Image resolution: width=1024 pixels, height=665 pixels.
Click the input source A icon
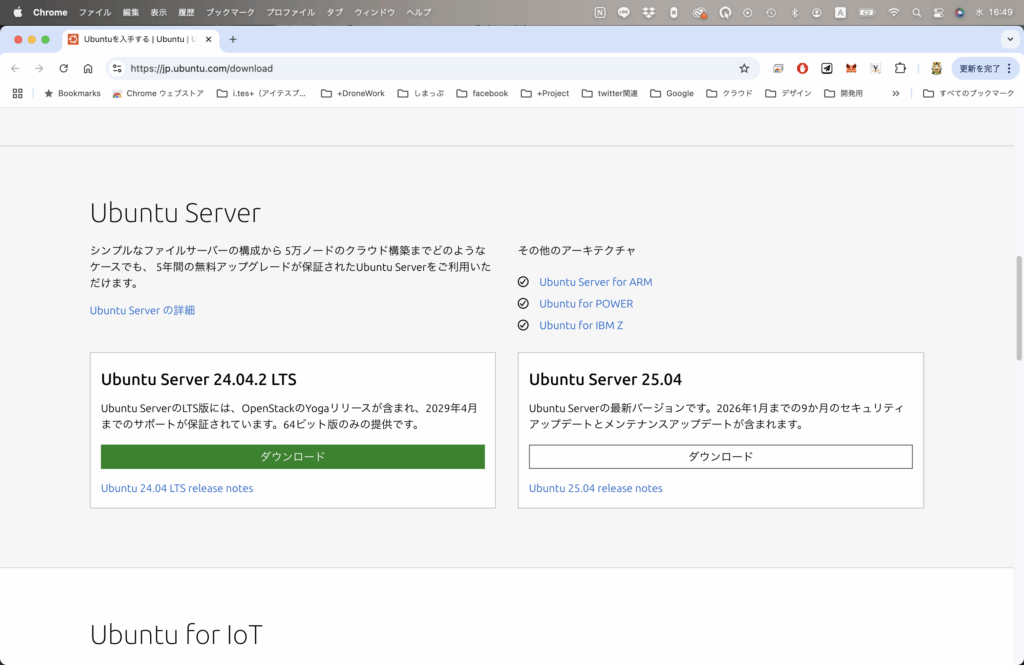pos(840,12)
